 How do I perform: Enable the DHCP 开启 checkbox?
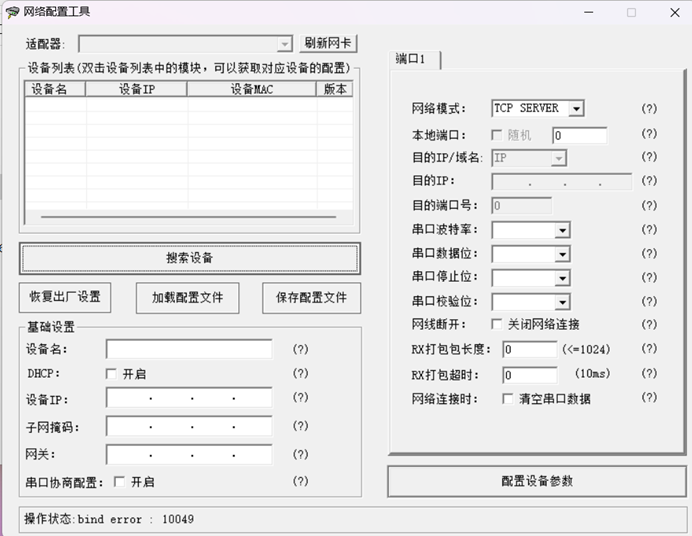[x=113, y=374]
